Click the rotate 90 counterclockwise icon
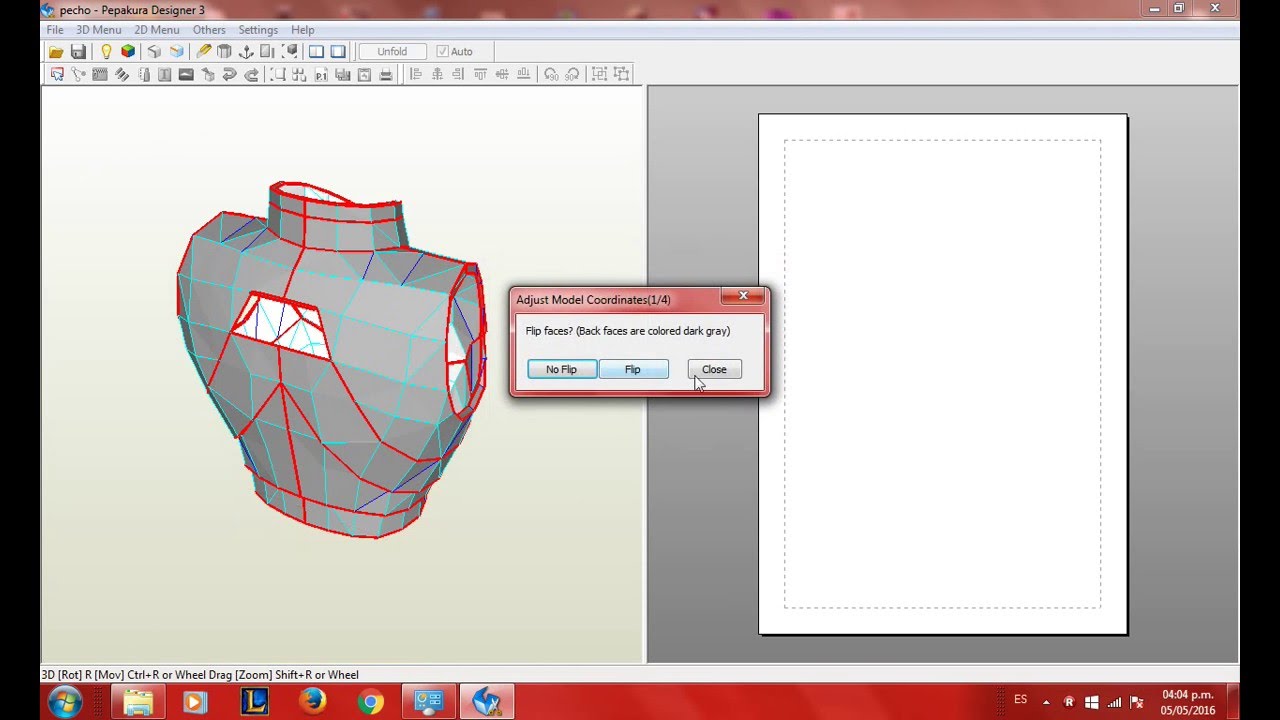 (x=550, y=74)
